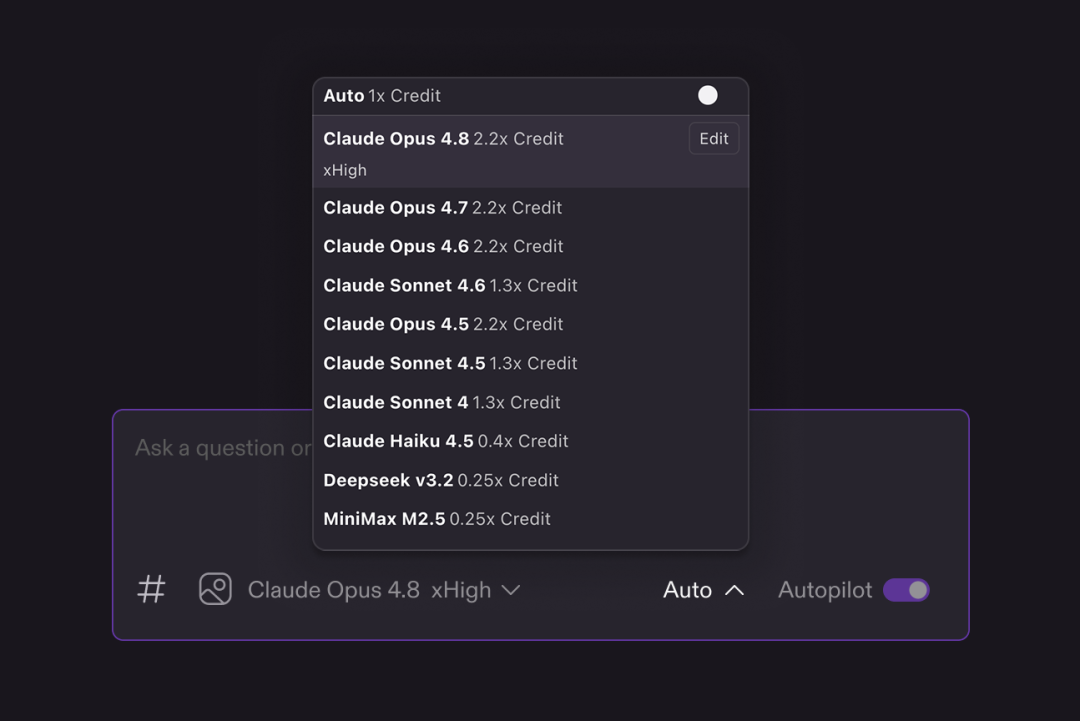The width and height of the screenshot is (1080, 721).
Task: Pick Claude Sonnet 4.6 model
Action: point(530,285)
